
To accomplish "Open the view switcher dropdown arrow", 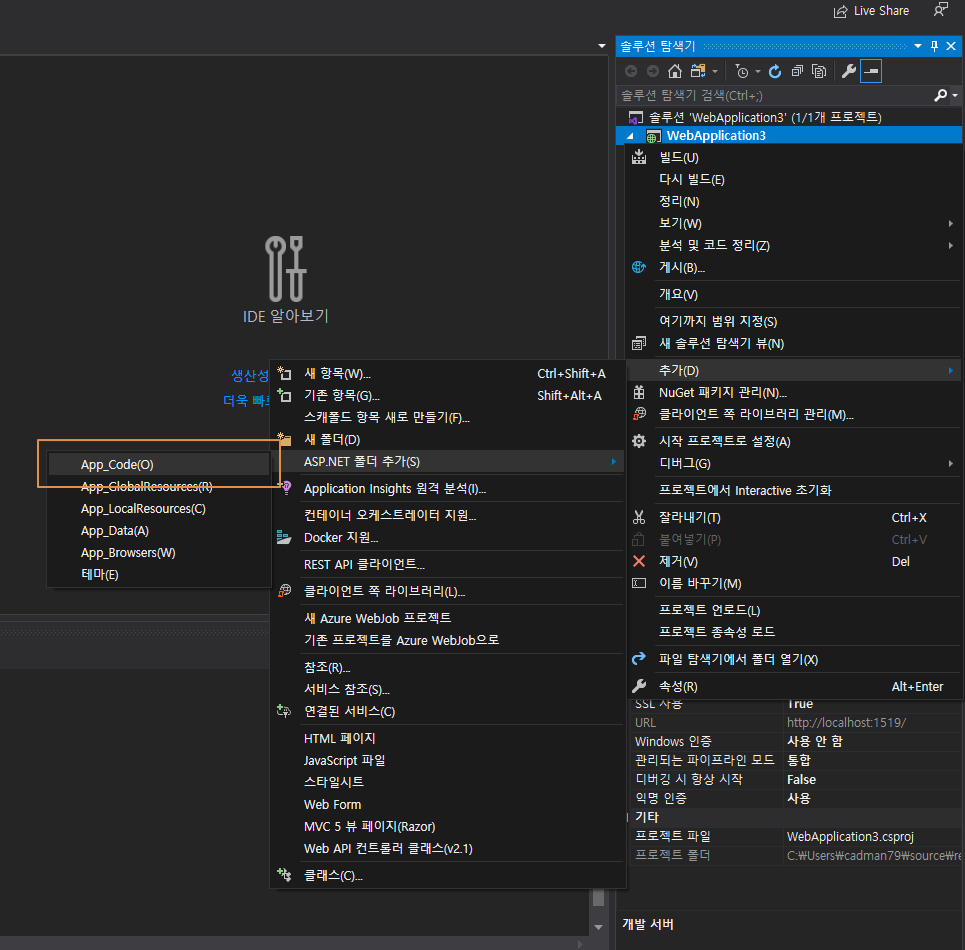I will click(x=715, y=72).
